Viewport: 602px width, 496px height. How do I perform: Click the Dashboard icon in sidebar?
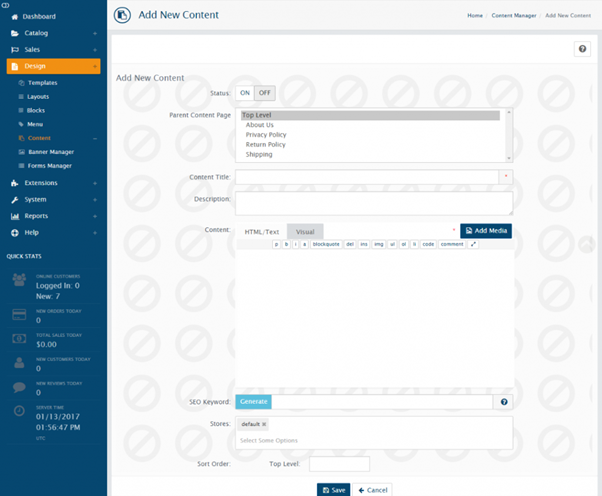(x=14, y=17)
